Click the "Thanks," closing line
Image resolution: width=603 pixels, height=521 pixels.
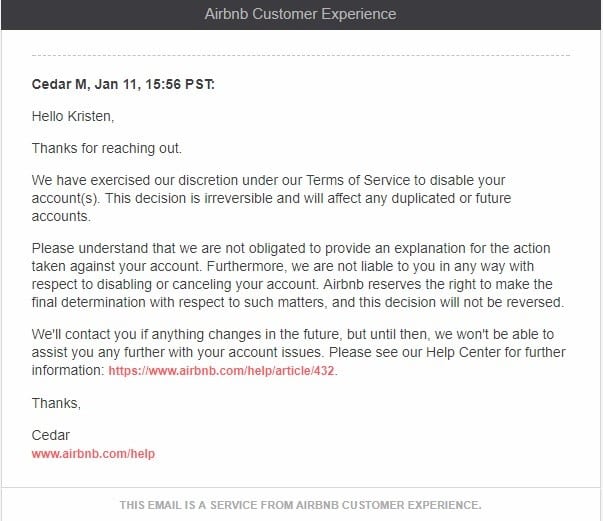coord(57,403)
